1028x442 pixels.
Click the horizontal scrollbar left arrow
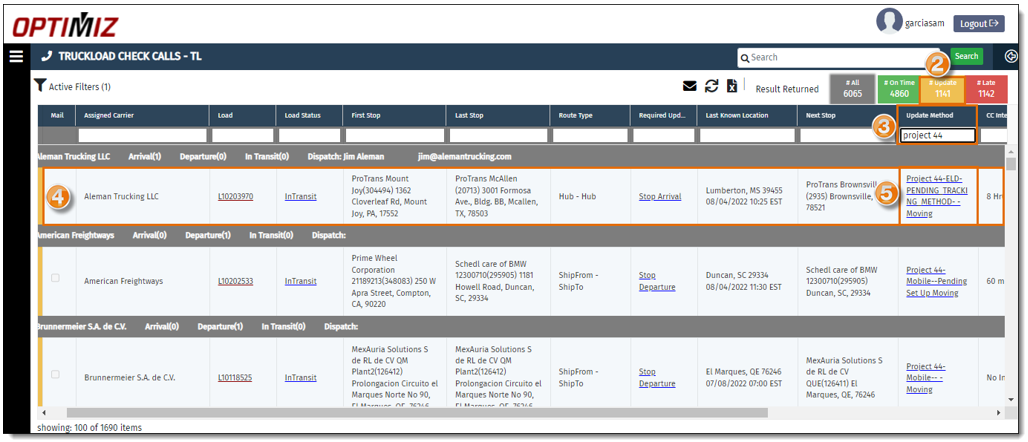(43, 413)
